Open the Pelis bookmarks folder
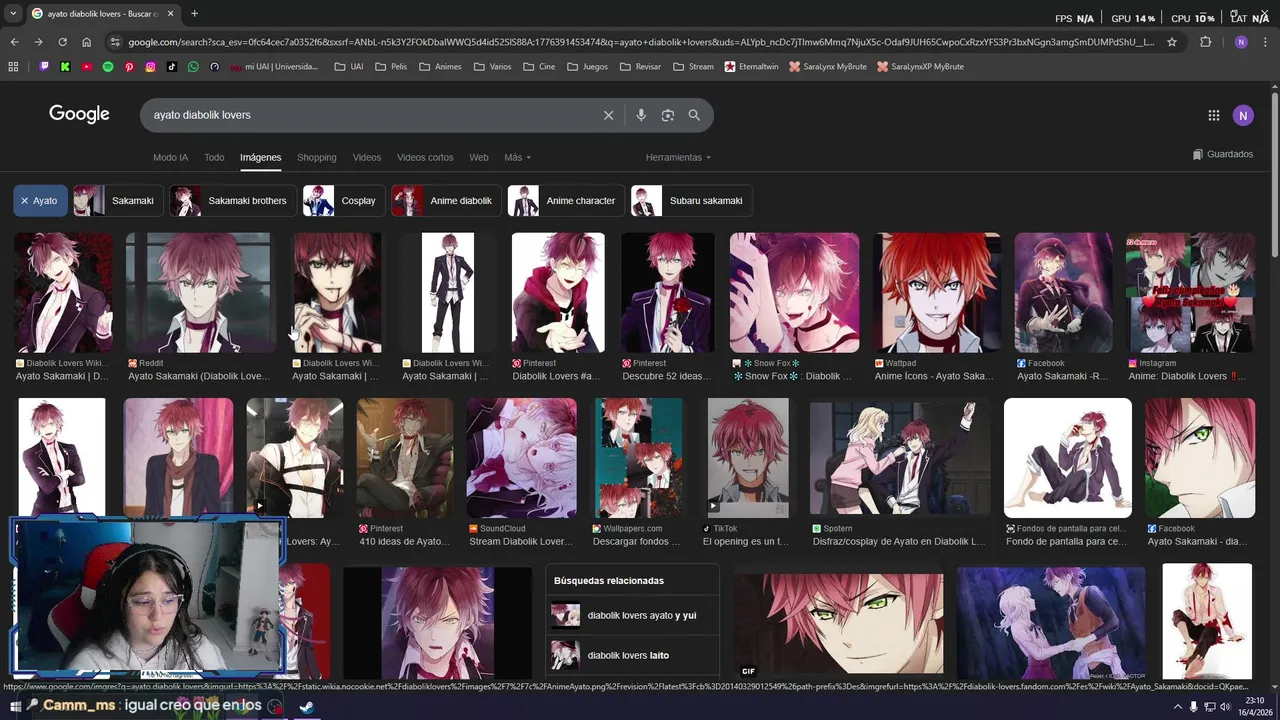Screen dimensions: 1280x720 pos(391,67)
